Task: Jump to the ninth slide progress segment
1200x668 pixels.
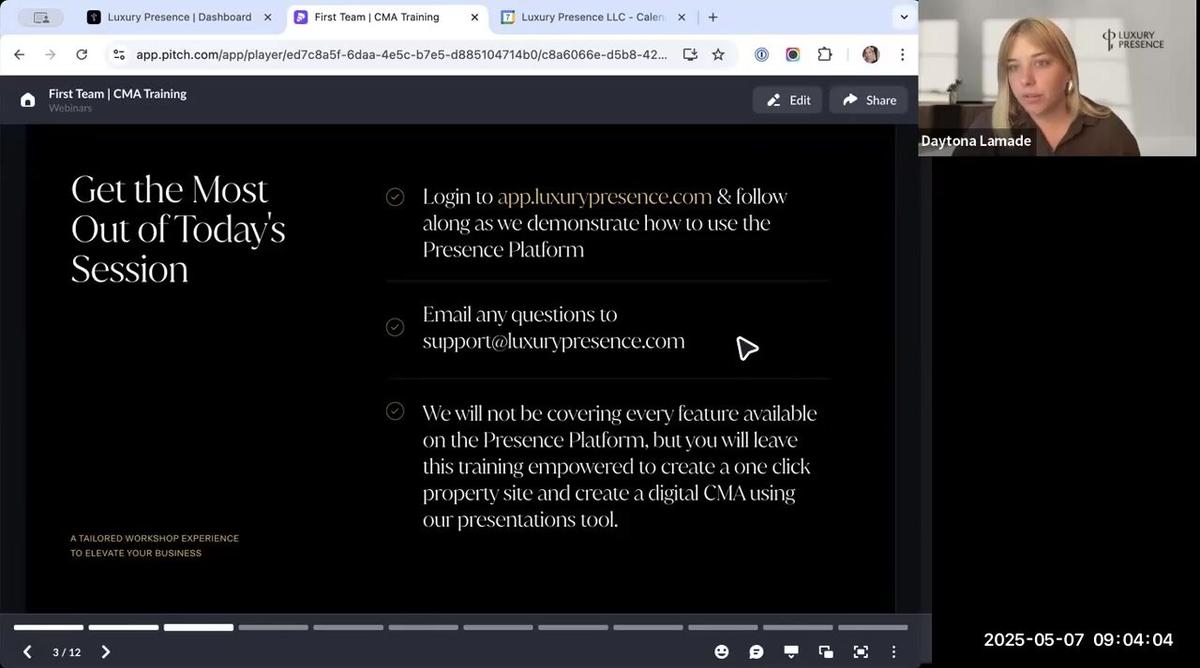Action: coord(649,628)
